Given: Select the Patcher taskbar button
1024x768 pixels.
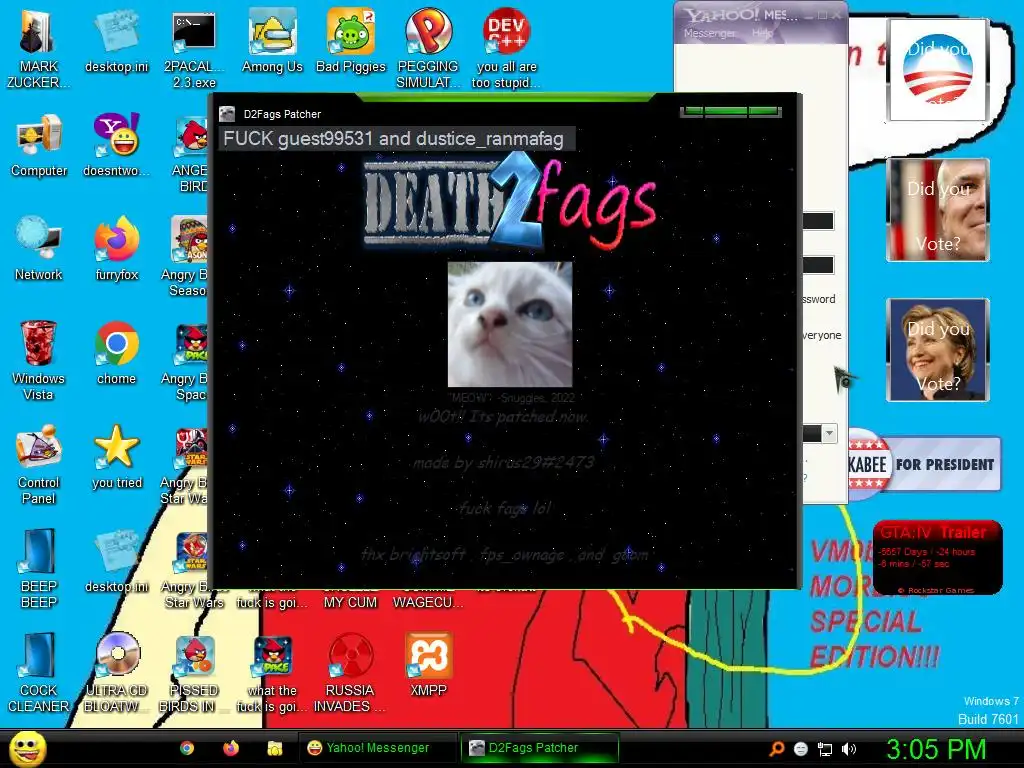Looking at the screenshot, I should coord(539,748).
